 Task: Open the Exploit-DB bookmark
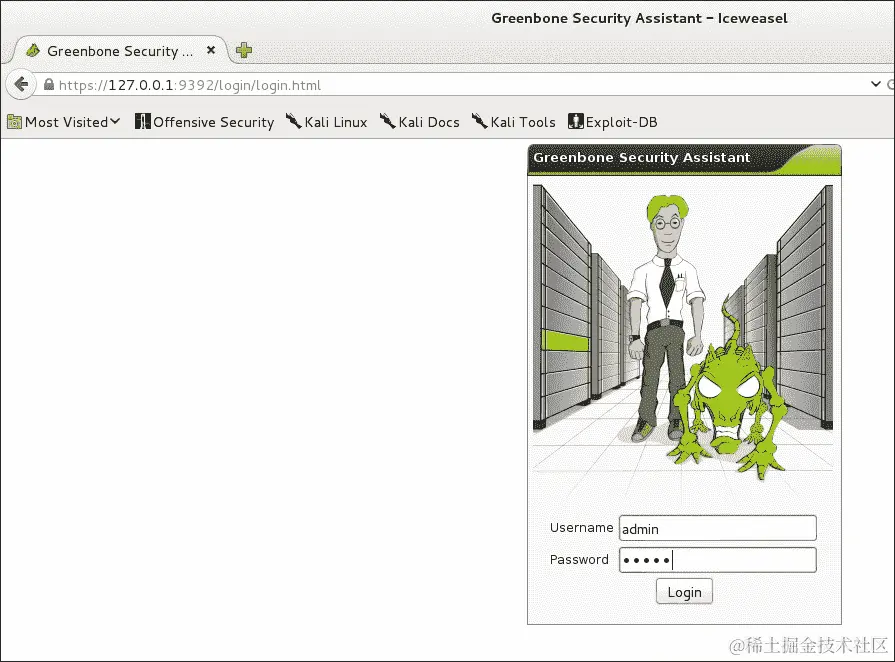click(613, 122)
